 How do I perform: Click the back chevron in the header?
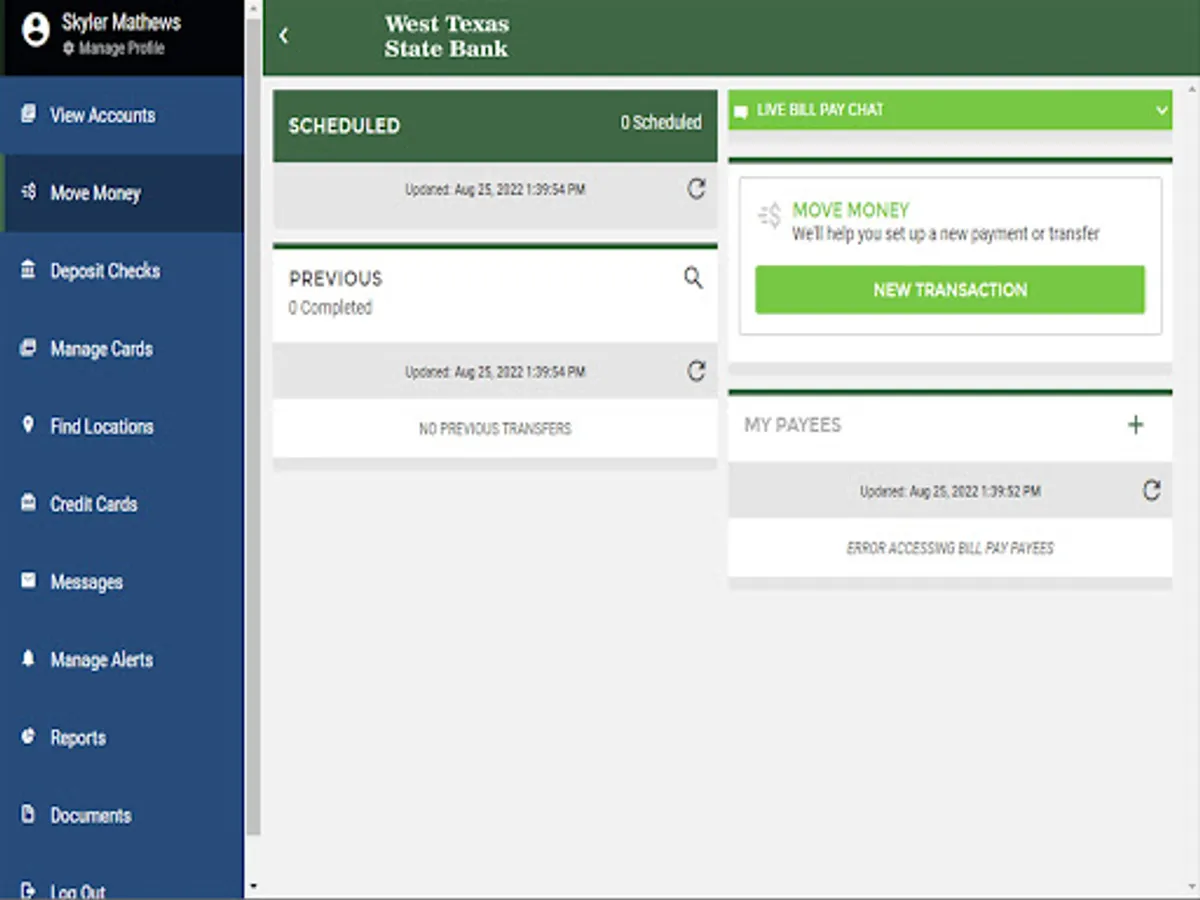pyautogui.click(x=284, y=35)
